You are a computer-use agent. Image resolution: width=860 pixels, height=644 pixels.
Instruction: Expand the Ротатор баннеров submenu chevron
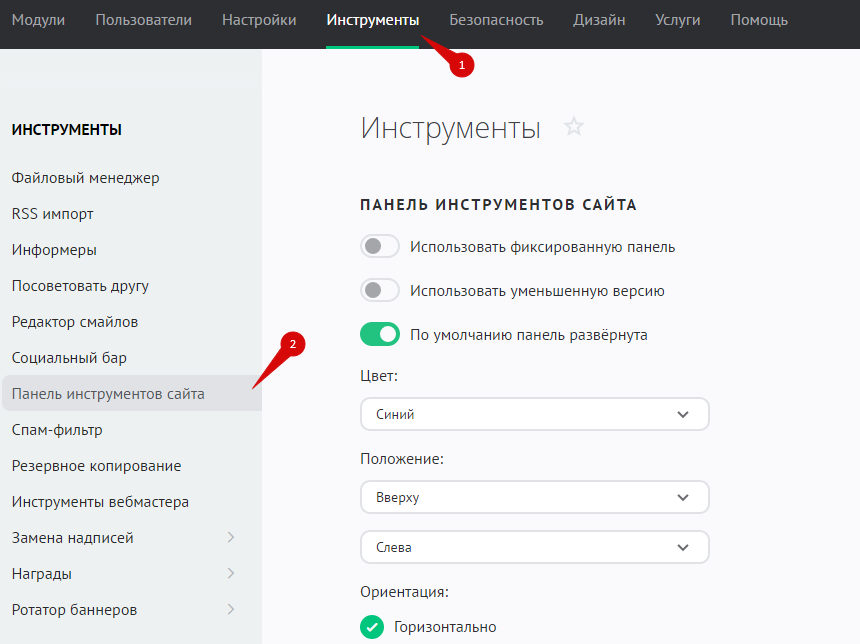[x=231, y=610]
